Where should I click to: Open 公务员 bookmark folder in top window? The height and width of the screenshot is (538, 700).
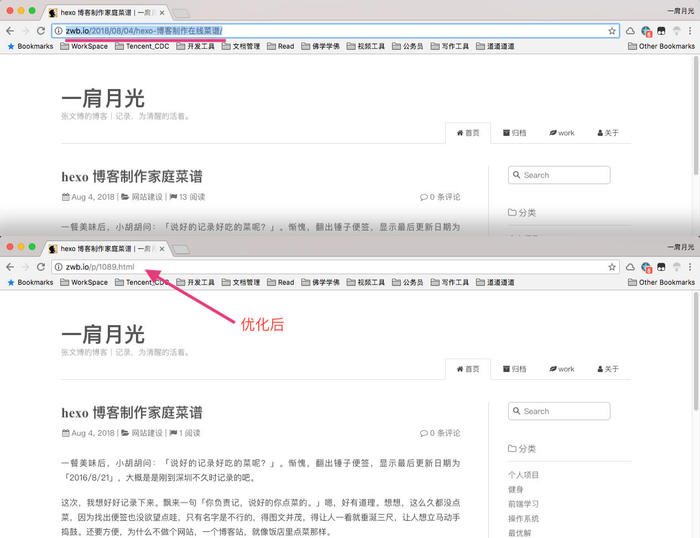tap(408, 46)
